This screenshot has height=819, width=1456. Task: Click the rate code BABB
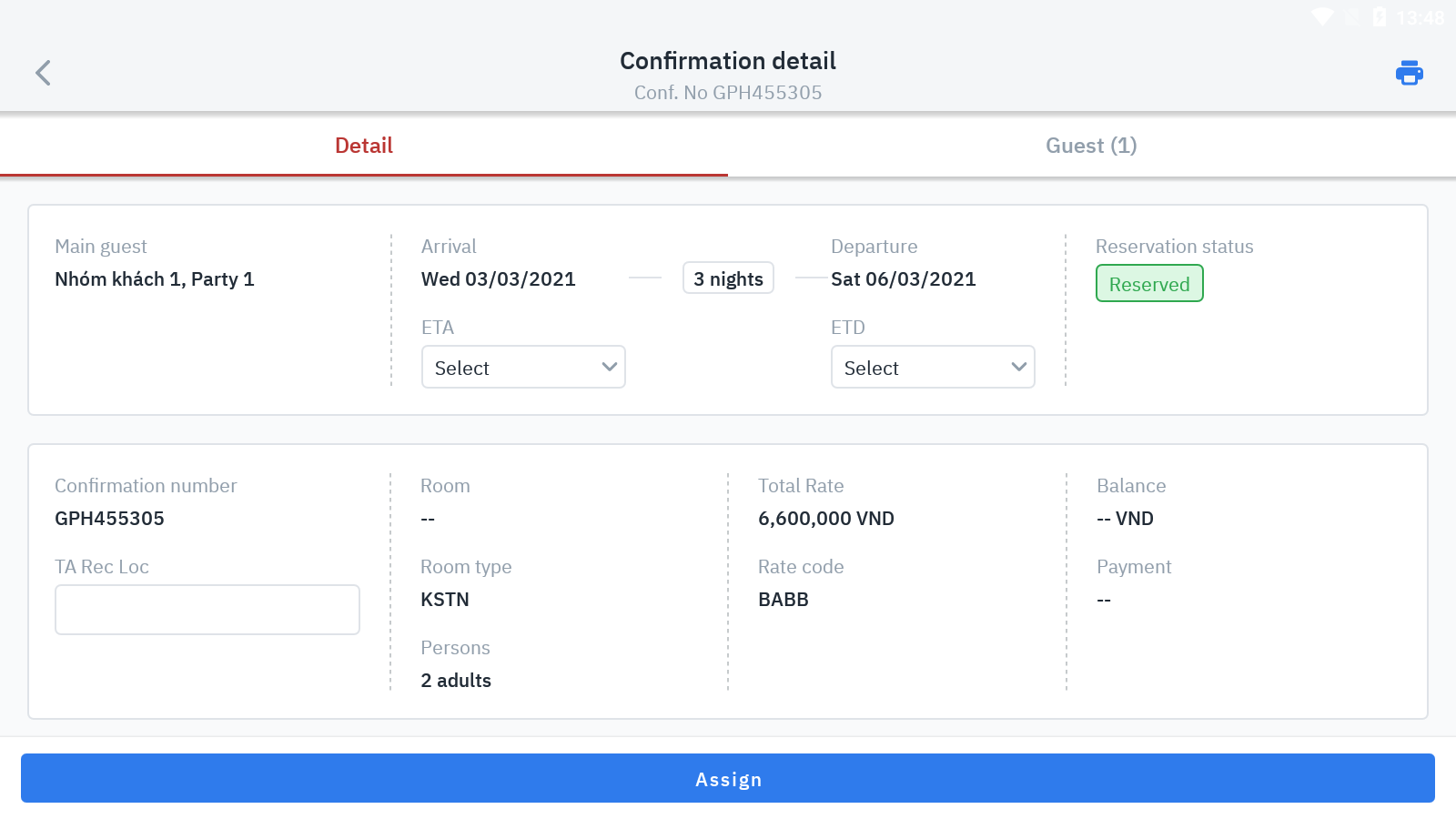(x=784, y=600)
